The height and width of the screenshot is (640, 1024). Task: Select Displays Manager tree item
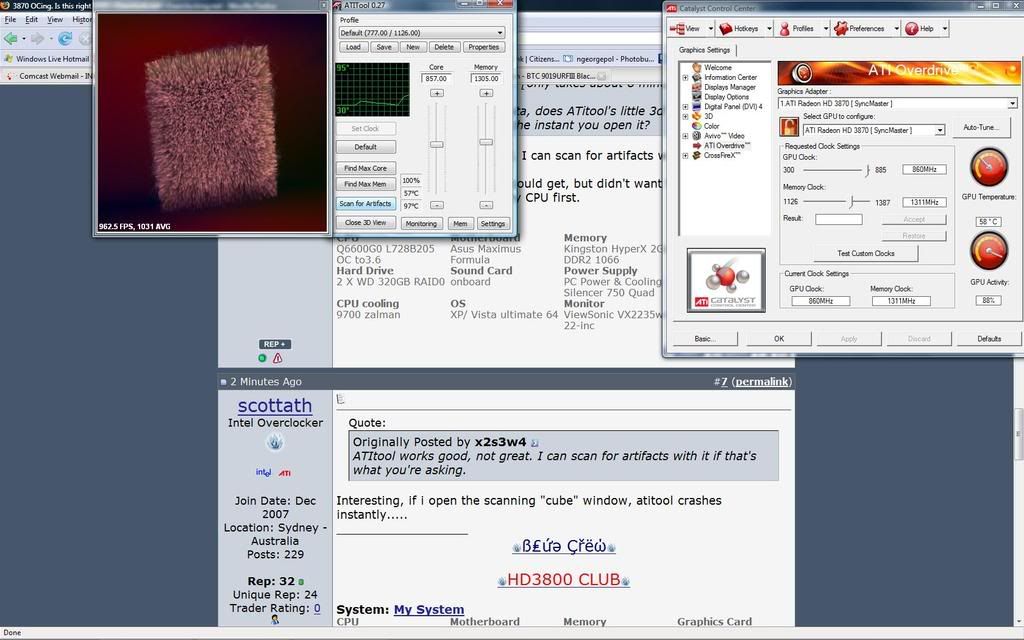point(729,87)
